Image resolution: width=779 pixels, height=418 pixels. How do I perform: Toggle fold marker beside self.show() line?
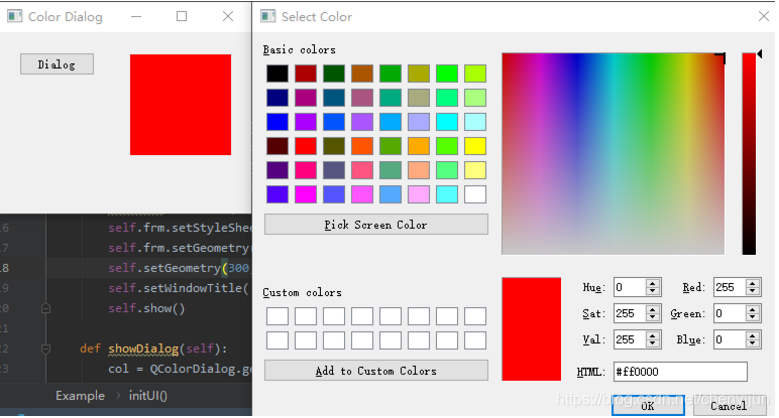(46, 308)
